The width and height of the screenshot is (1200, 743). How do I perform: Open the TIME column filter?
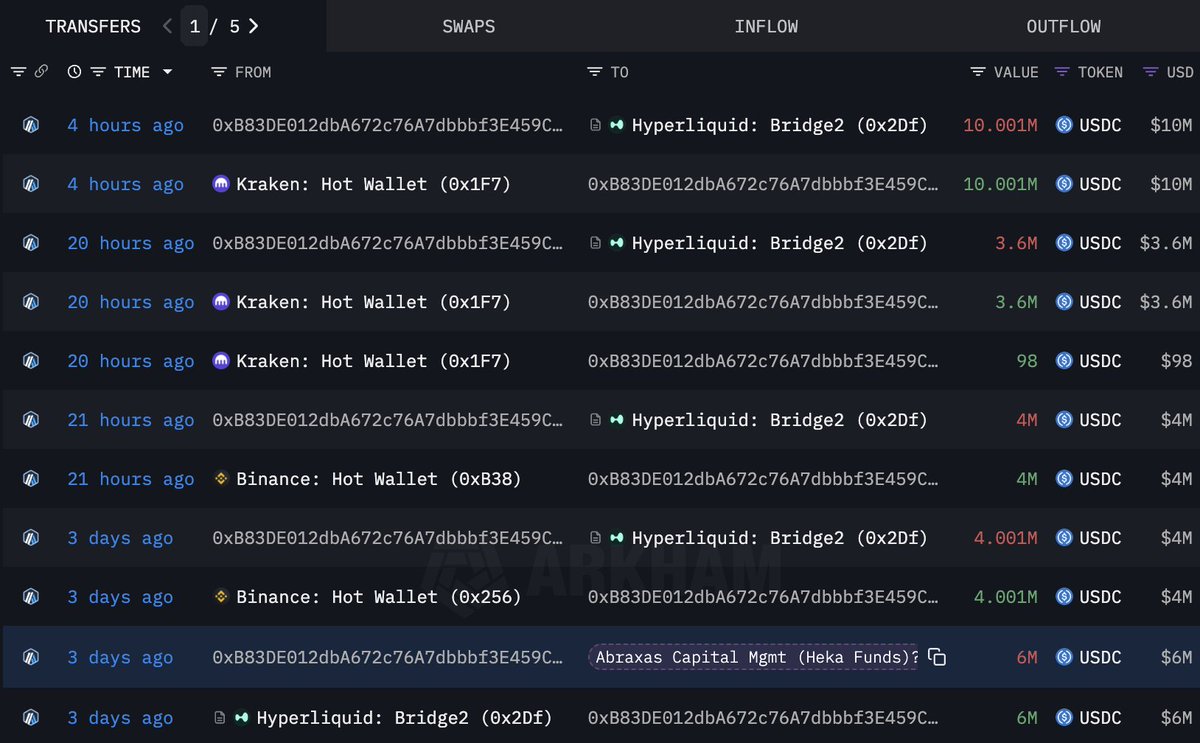point(98,72)
